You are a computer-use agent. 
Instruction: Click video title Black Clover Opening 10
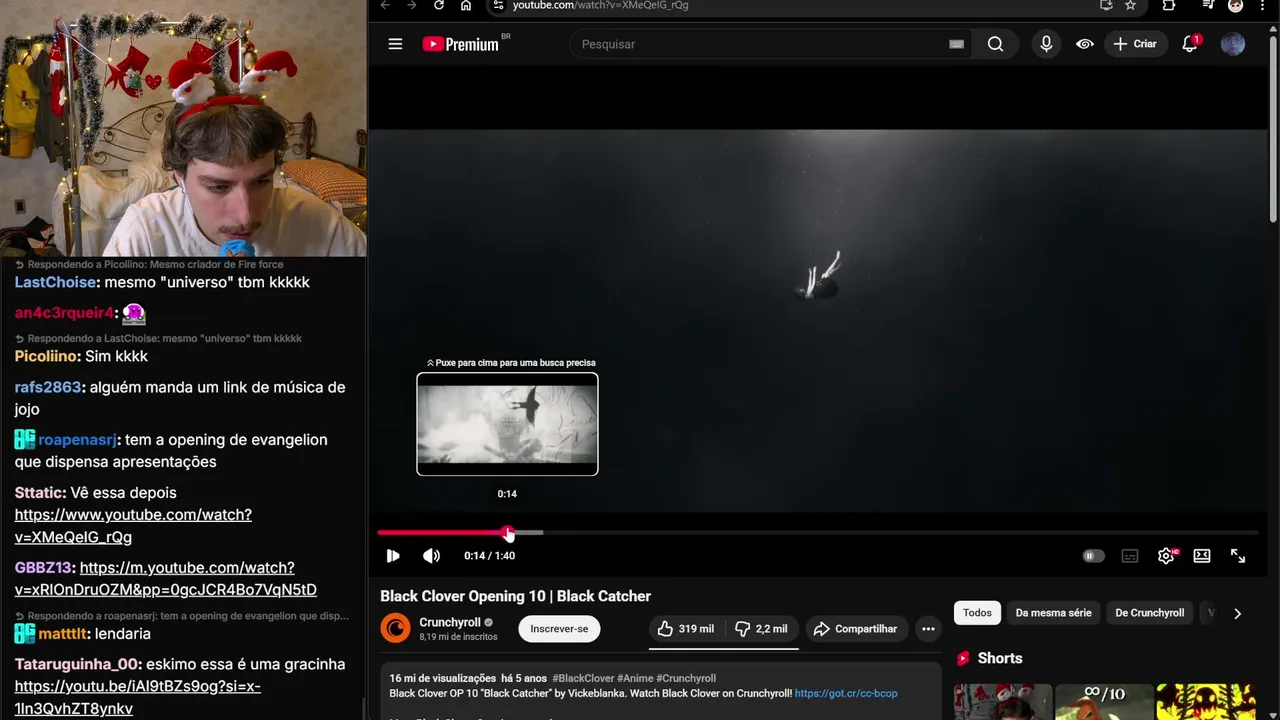(x=515, y=596)
